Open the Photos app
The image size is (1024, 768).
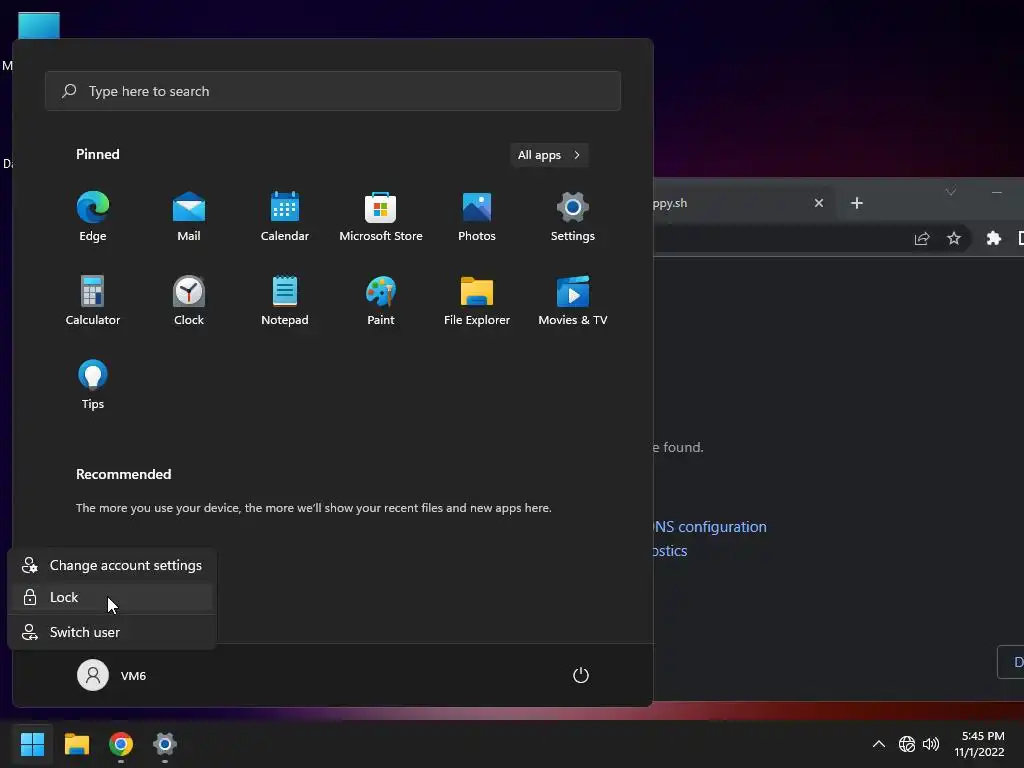click(477, 217)
